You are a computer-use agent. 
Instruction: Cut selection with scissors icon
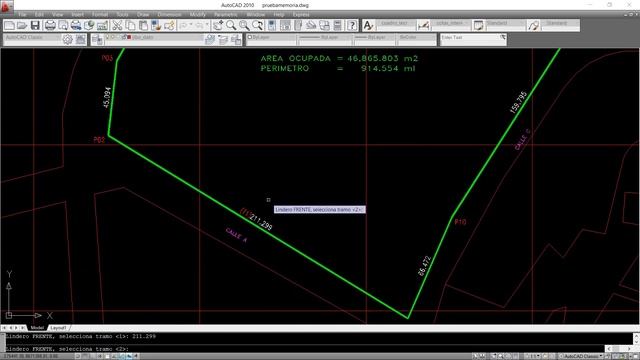point(117,26)
